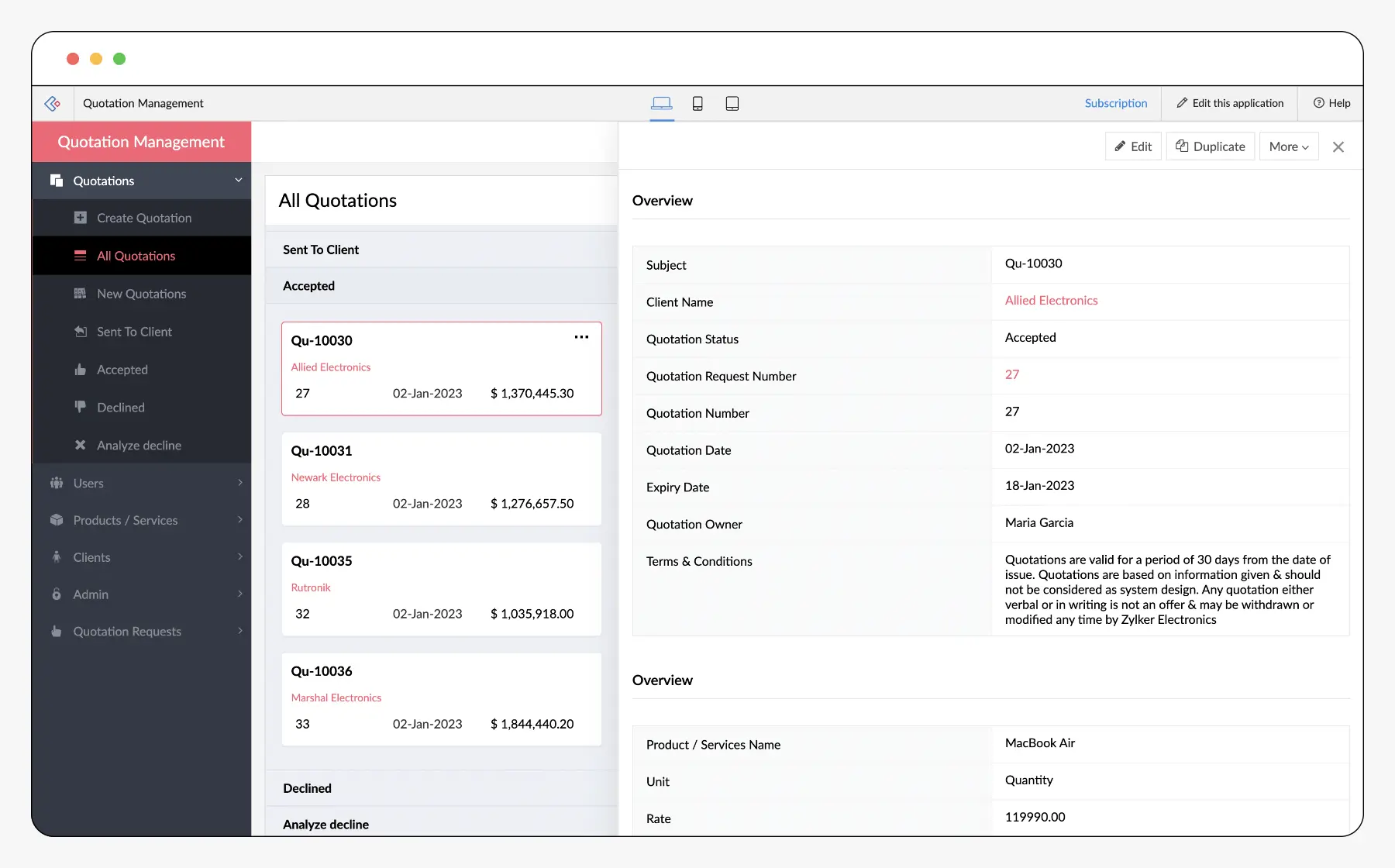Duplicate the current quotation
The height and width of the screenshot is (868, 1395).
click(1210, 146)
